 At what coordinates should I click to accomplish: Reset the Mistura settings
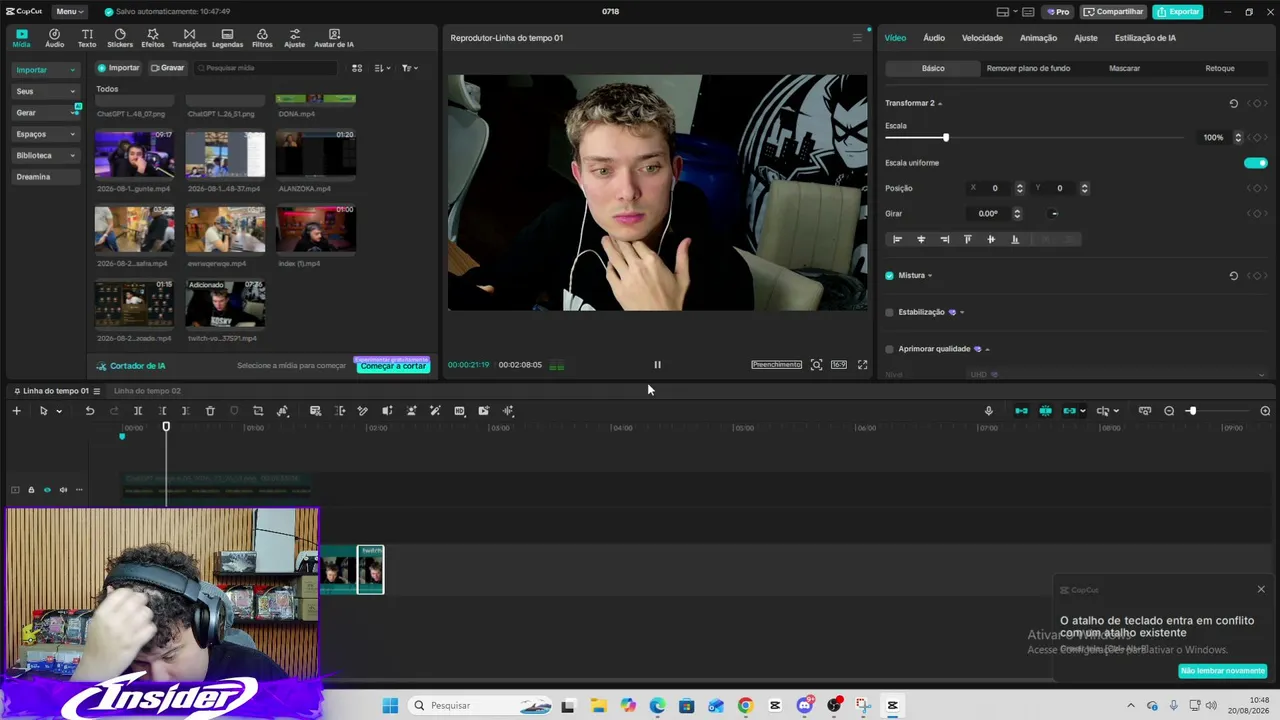pos(1233,276)
